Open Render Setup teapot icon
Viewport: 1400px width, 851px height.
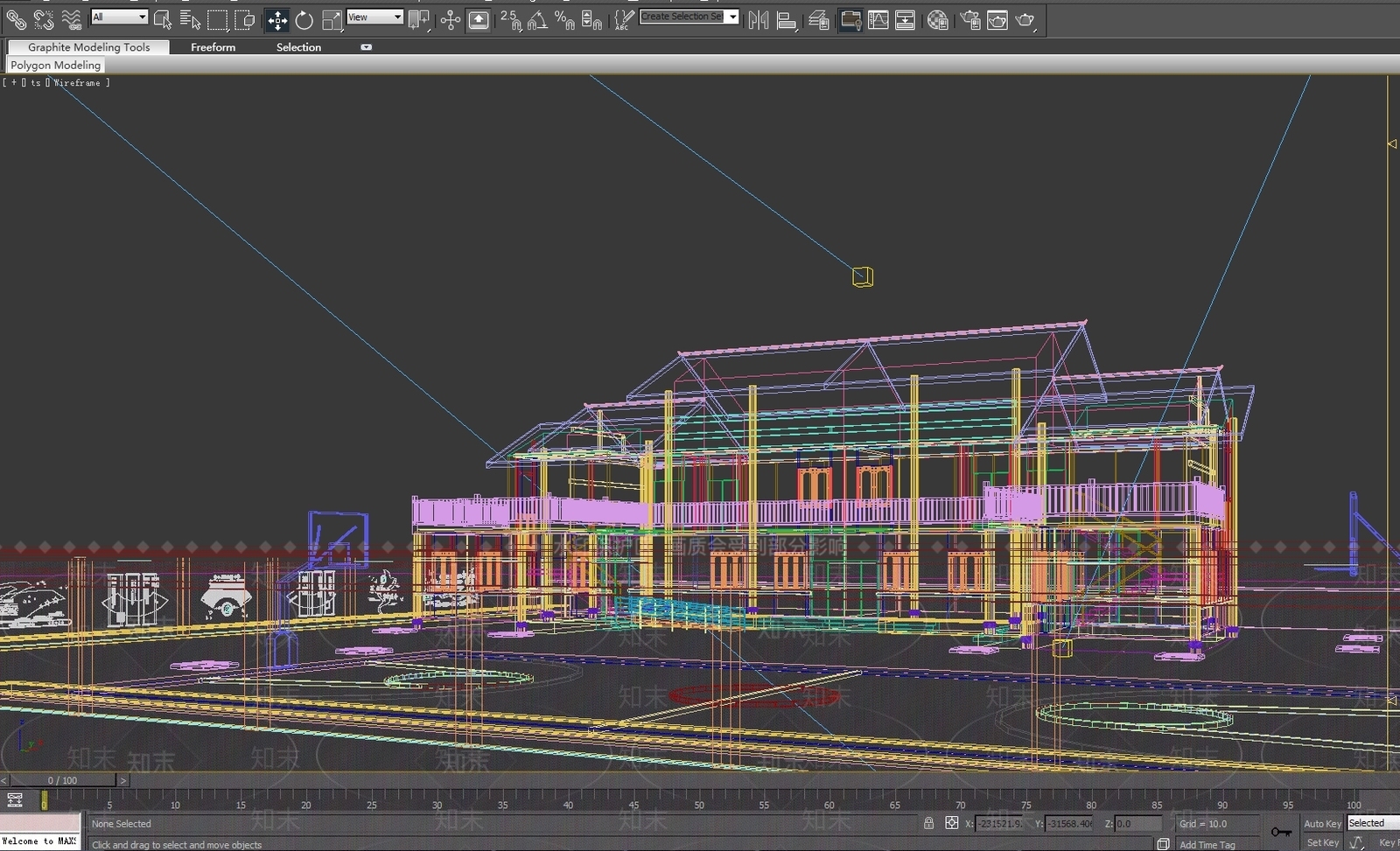coord(970,19)
